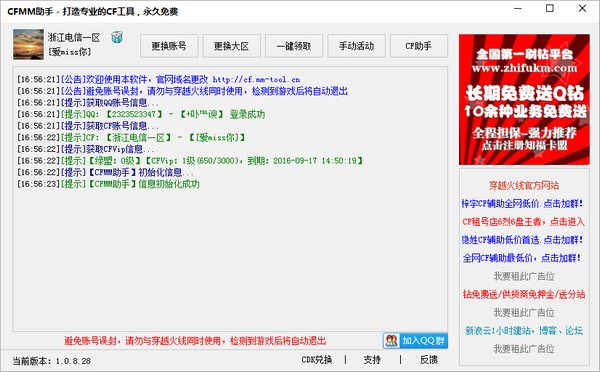This screenshot has width=600, height=372.
Task: Open the sunset avatar thumbnail
Action: 28,44
